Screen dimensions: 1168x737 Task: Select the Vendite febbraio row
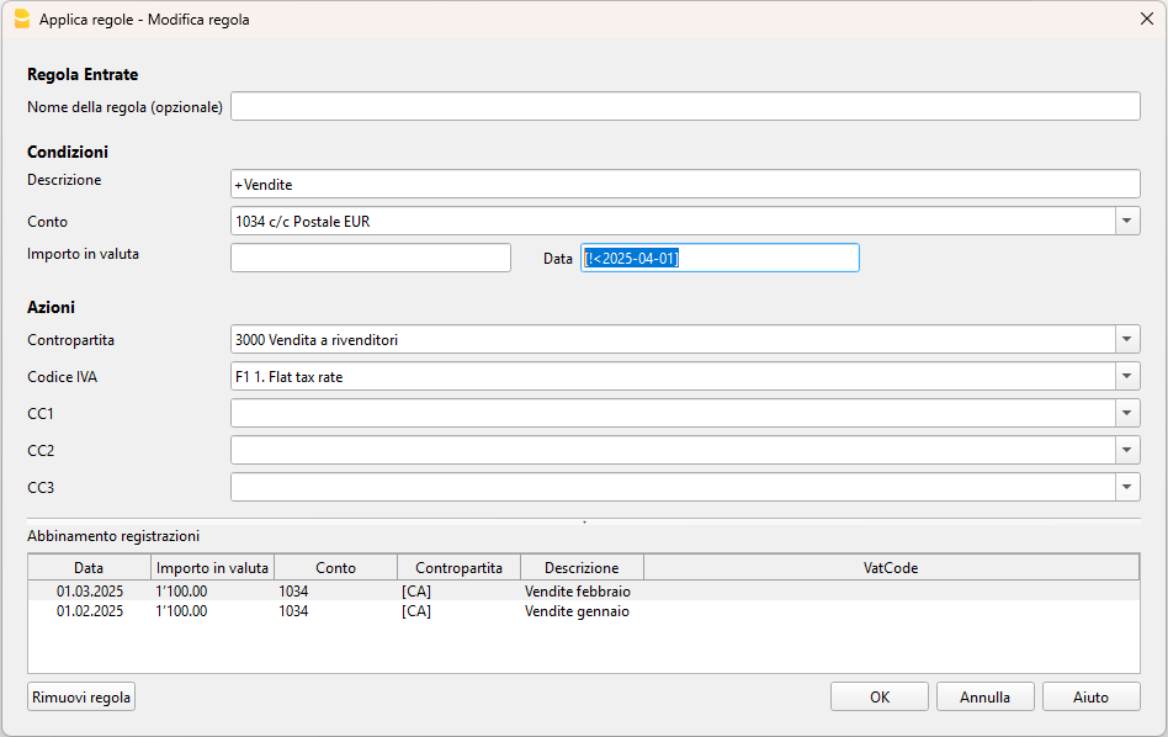pos(577,591)
